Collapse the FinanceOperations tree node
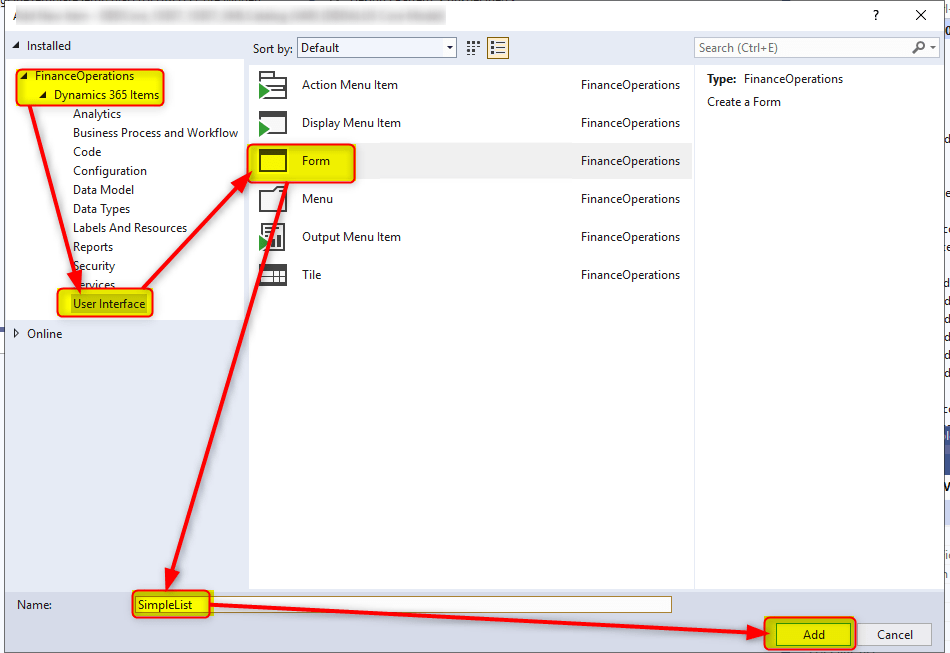Viewport: 950px width, 653px height. coord(25,77)
